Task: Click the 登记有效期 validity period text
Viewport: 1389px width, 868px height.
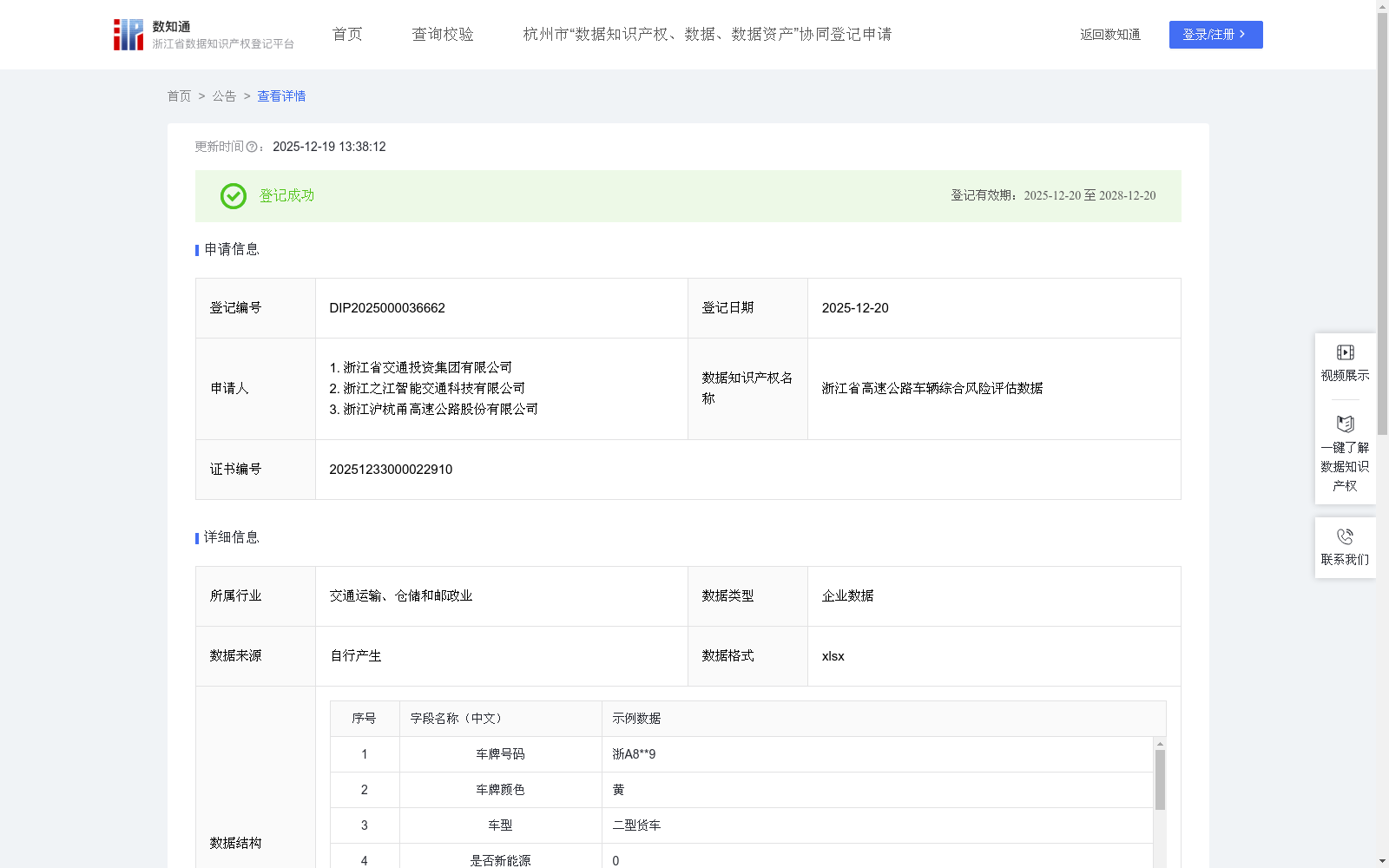Action: pos(1053,196)
